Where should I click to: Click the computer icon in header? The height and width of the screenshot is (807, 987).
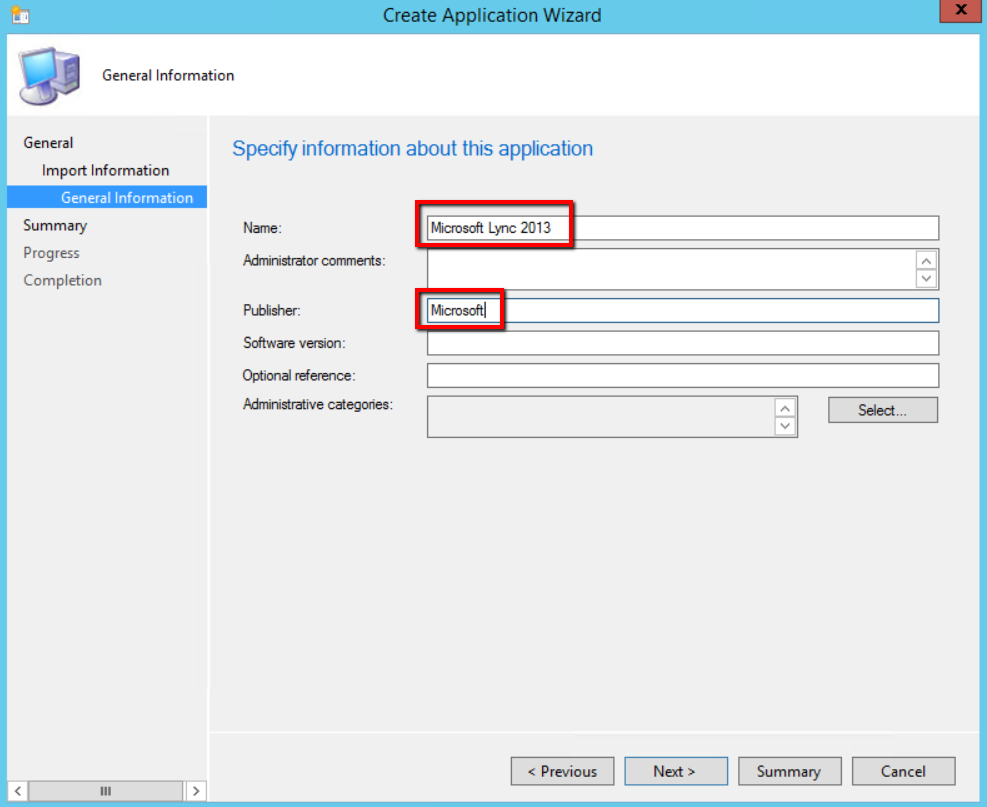(49, 76)
